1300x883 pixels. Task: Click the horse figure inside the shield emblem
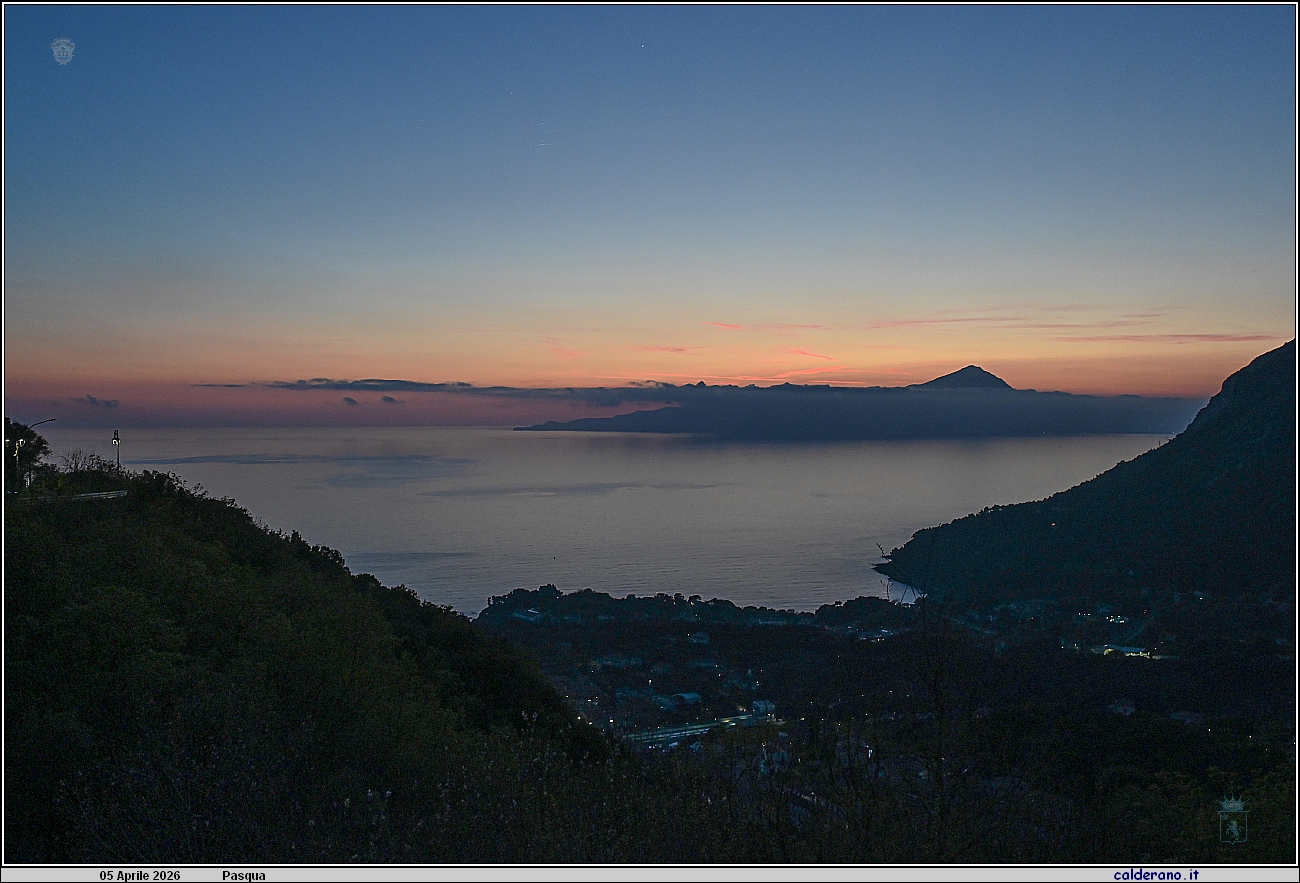(1232, 830)
